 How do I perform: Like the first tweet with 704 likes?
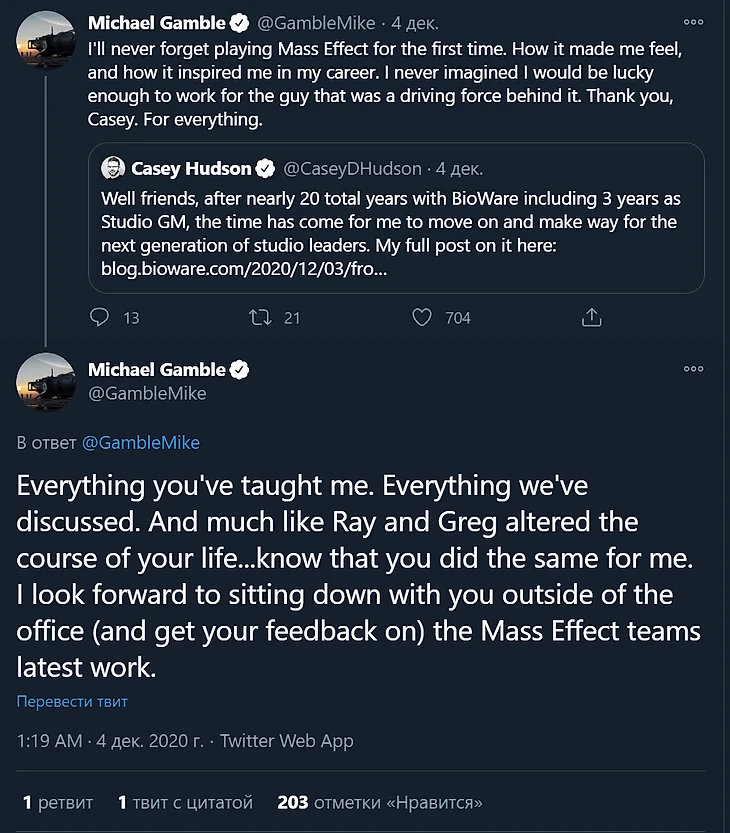[422, 318]
